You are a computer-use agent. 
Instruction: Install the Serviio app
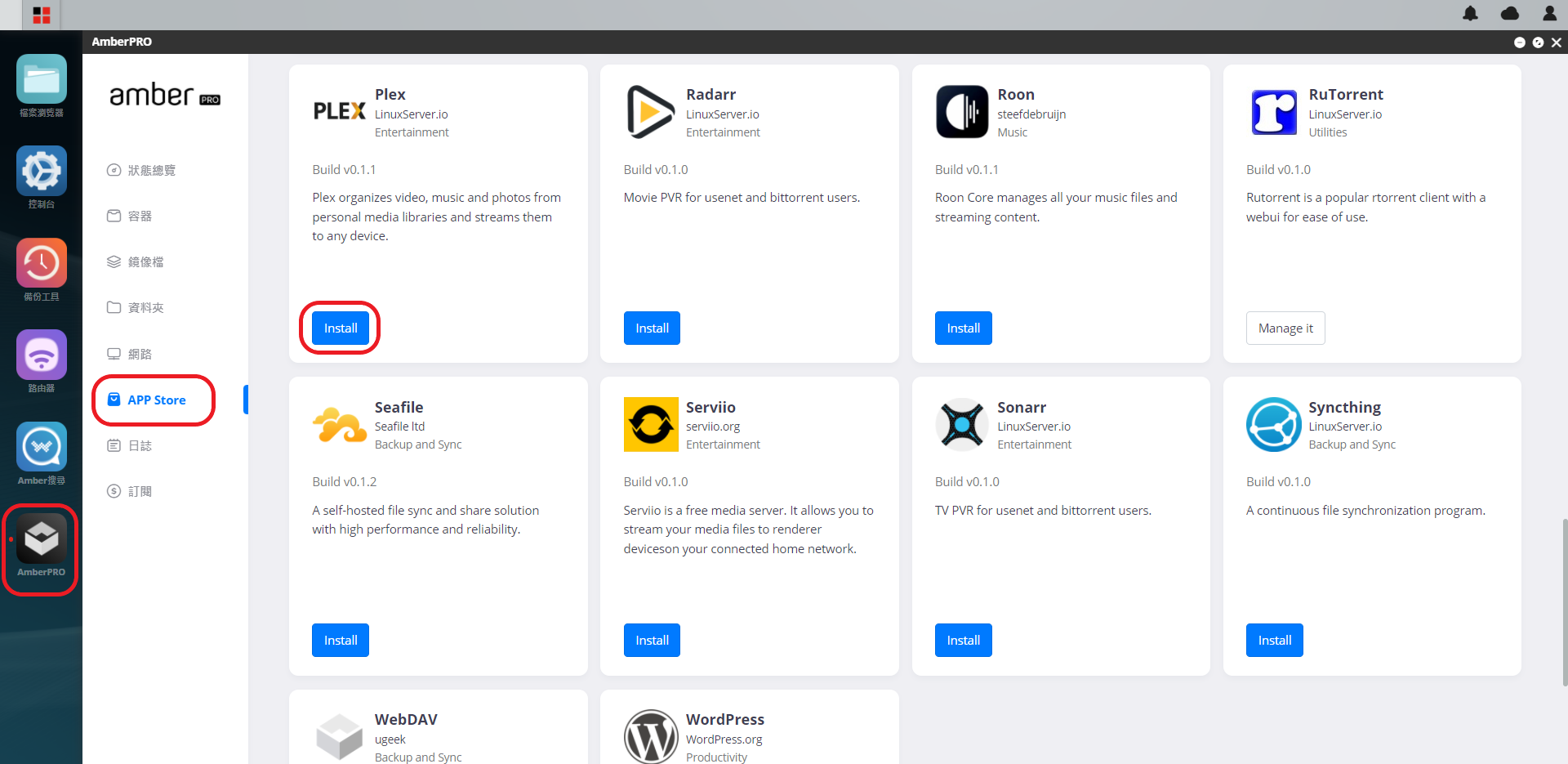click(652, 640)
